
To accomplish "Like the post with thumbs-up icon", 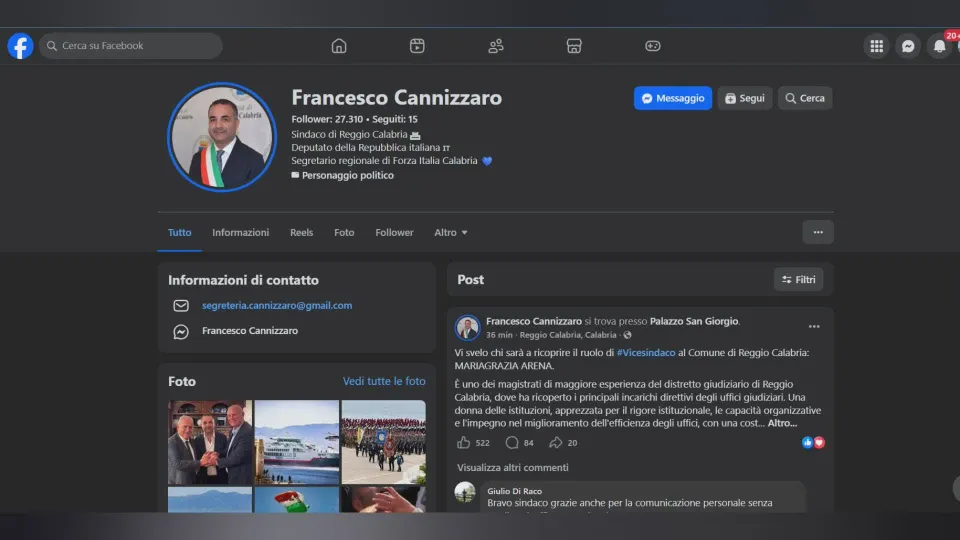I will pos(463,443).
